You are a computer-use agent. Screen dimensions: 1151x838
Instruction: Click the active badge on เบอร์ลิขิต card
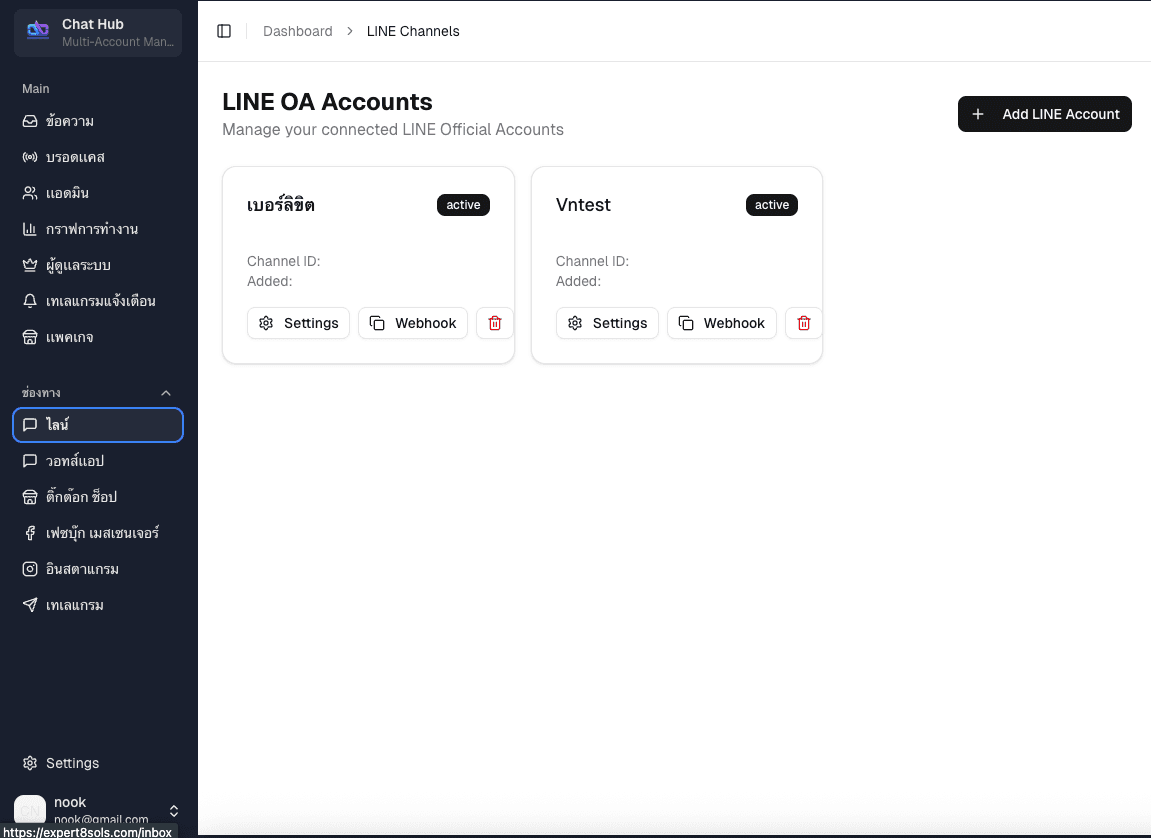(x=463, y=205)
